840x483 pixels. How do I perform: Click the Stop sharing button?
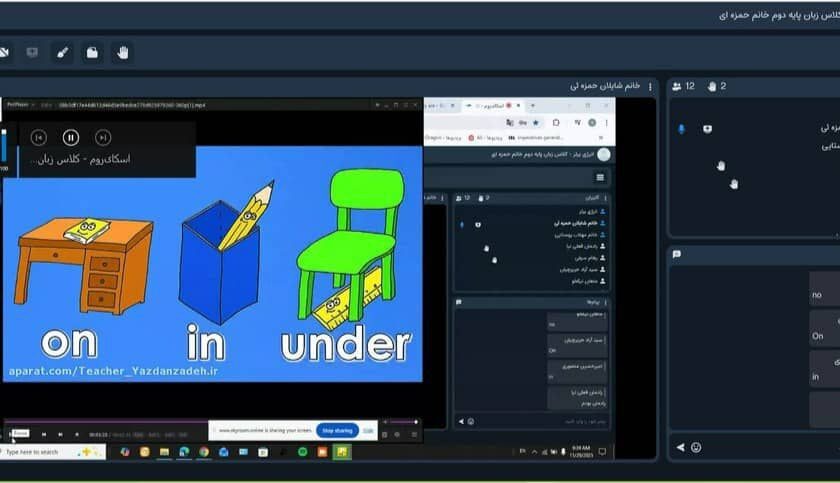pyautogui.click(x=337, y=430)
